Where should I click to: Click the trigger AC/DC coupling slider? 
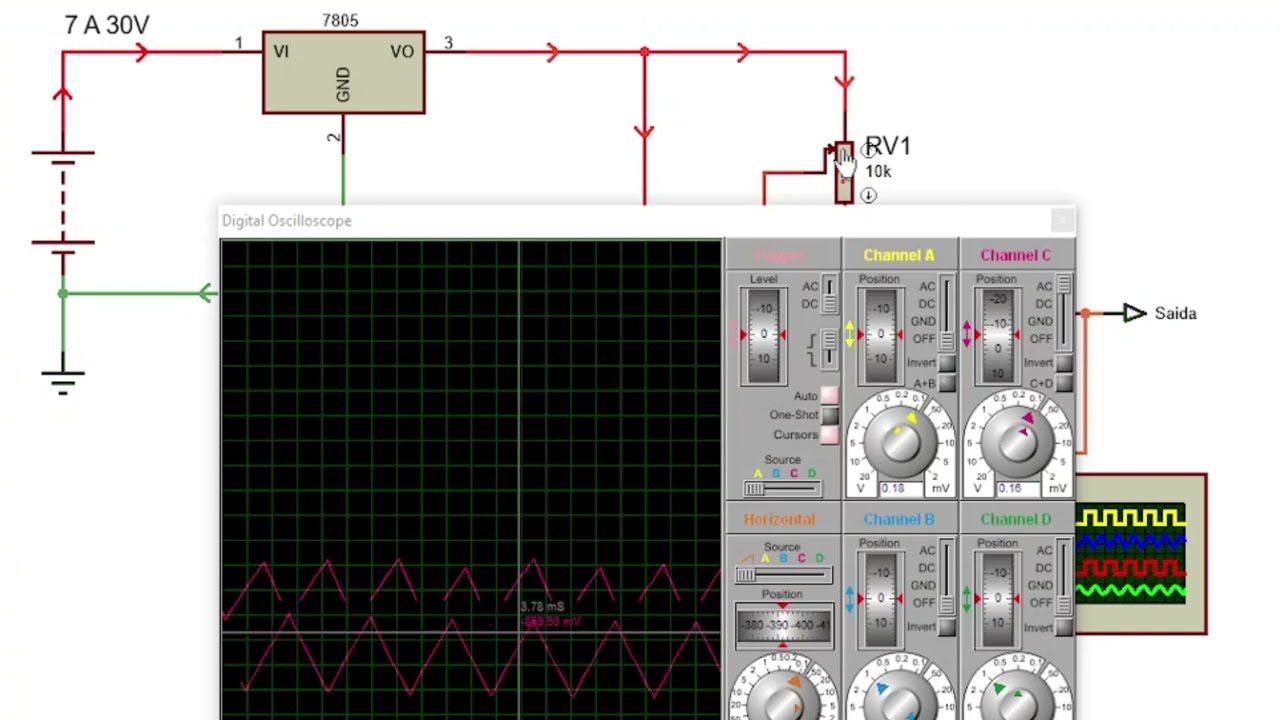(x=829, y=295)
